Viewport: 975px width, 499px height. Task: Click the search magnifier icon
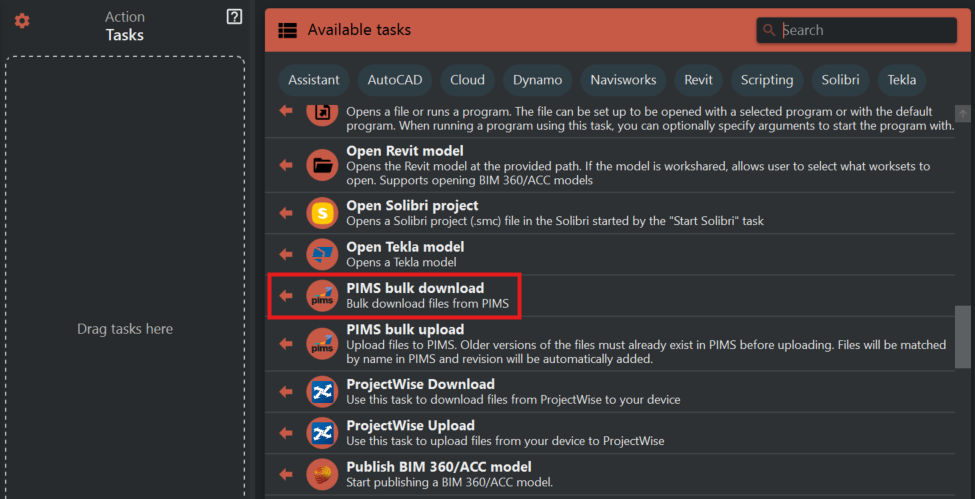[769, 30]
